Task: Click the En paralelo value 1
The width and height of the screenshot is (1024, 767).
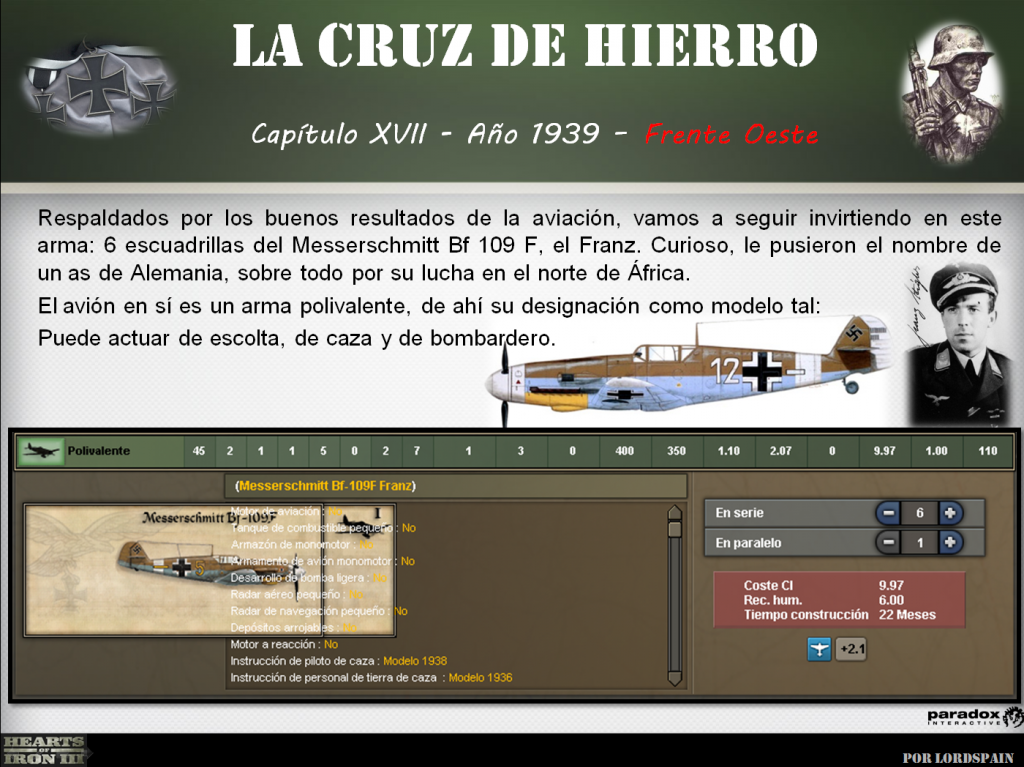Action: [920, 542]
